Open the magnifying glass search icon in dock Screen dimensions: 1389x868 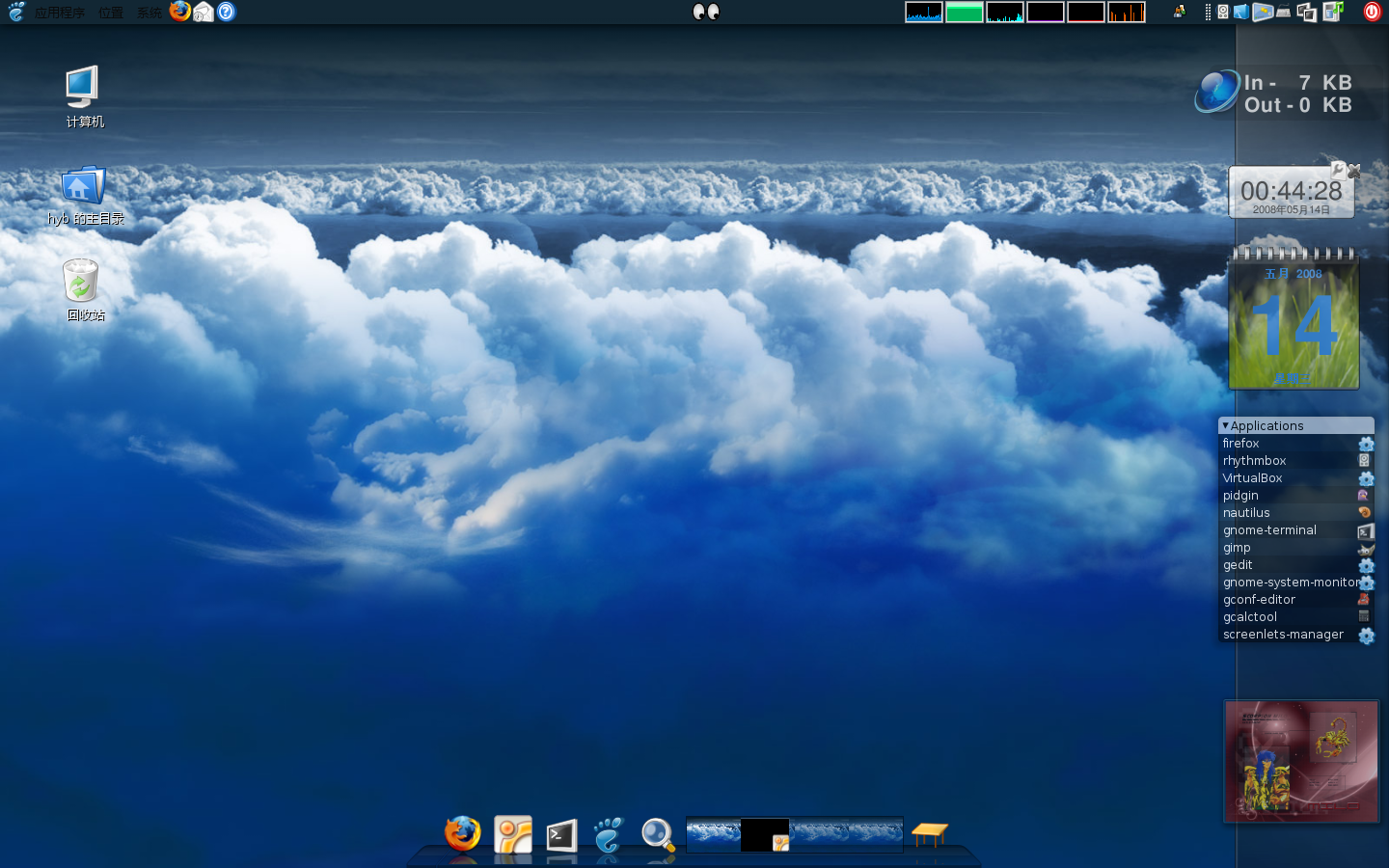pos(658,834)
